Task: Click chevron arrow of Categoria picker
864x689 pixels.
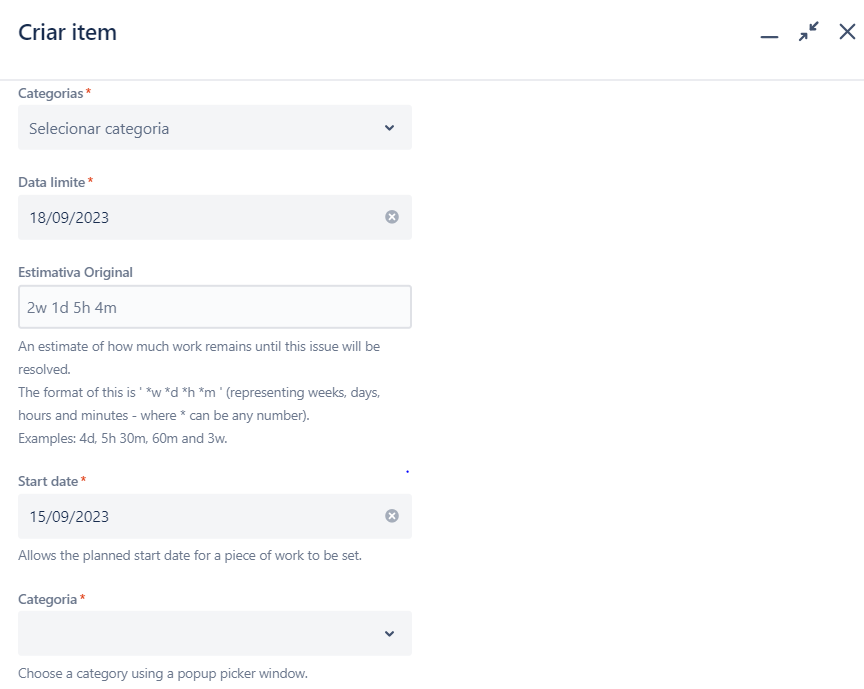Action: pos(389,634)
